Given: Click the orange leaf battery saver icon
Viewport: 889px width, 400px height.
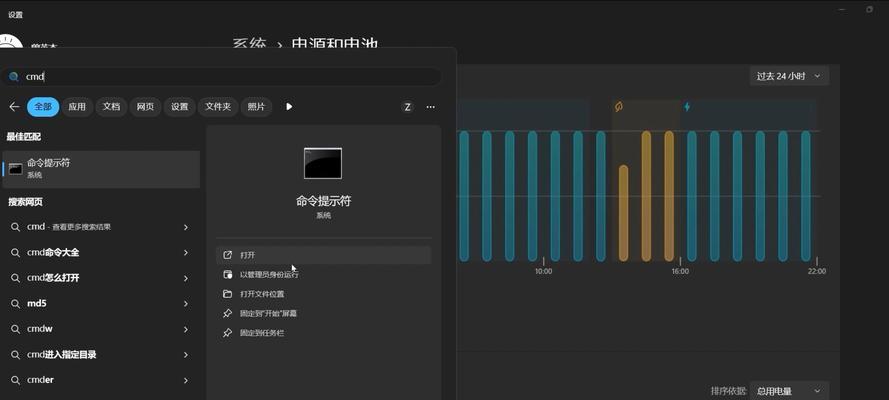Looking at the screenshot, I should (619, 107).
